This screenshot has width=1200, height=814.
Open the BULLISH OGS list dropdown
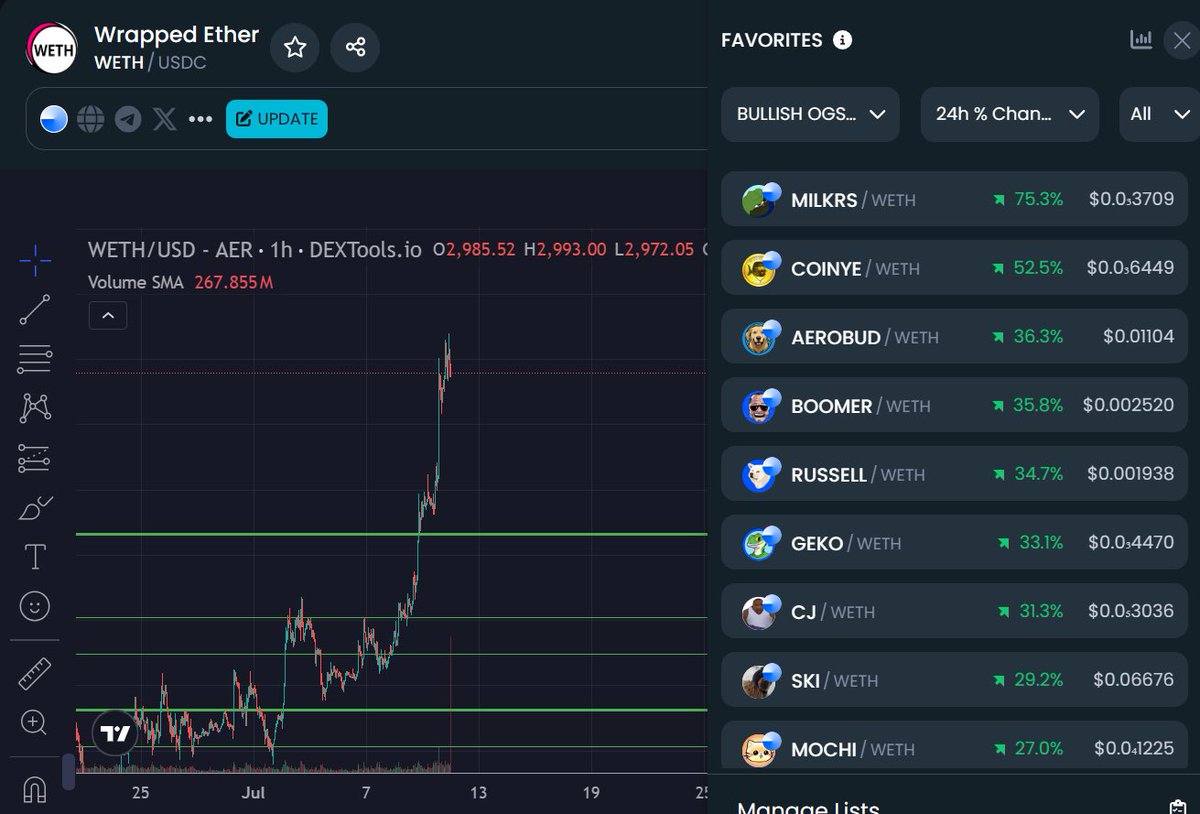coord(810,114)
